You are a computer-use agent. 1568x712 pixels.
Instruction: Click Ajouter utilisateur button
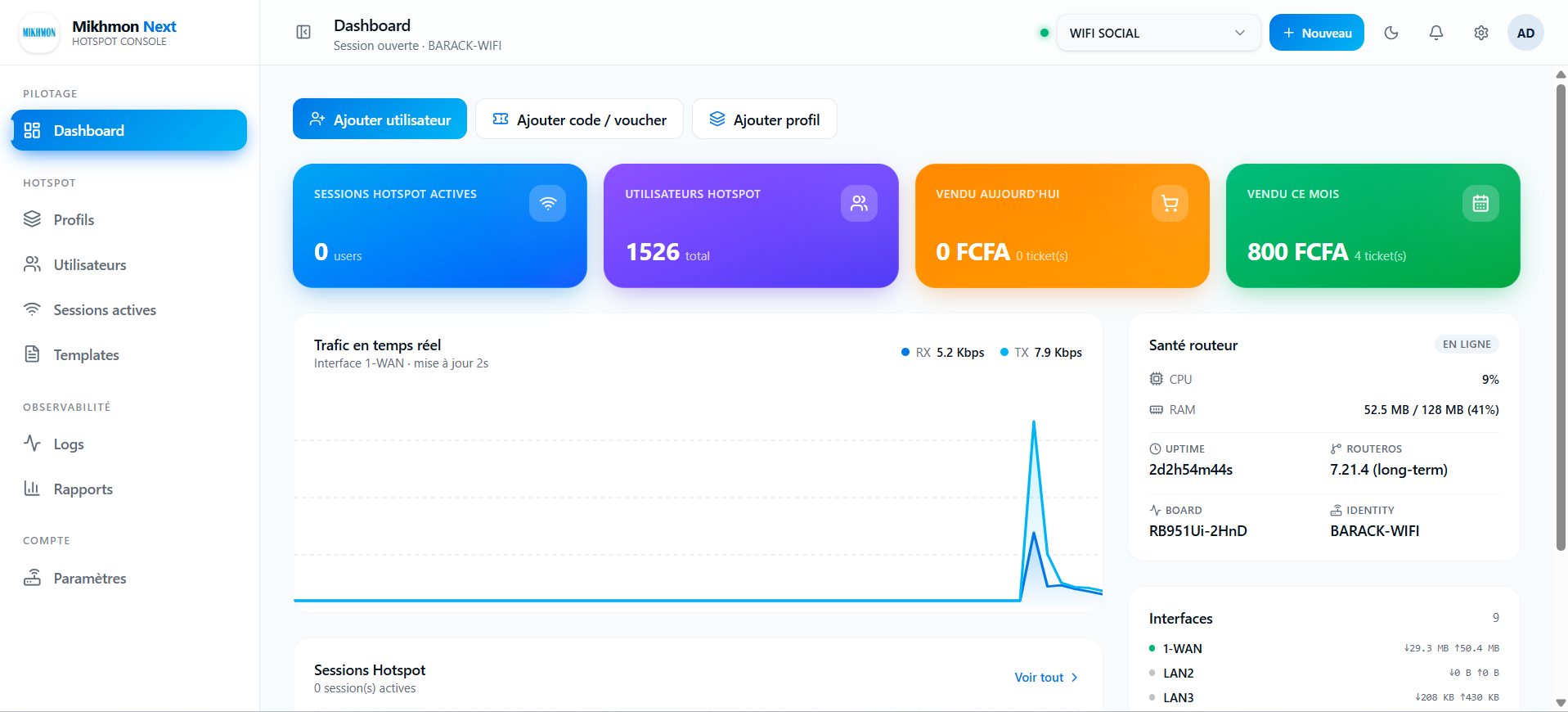pyautogui.click(x=380, y=119)
